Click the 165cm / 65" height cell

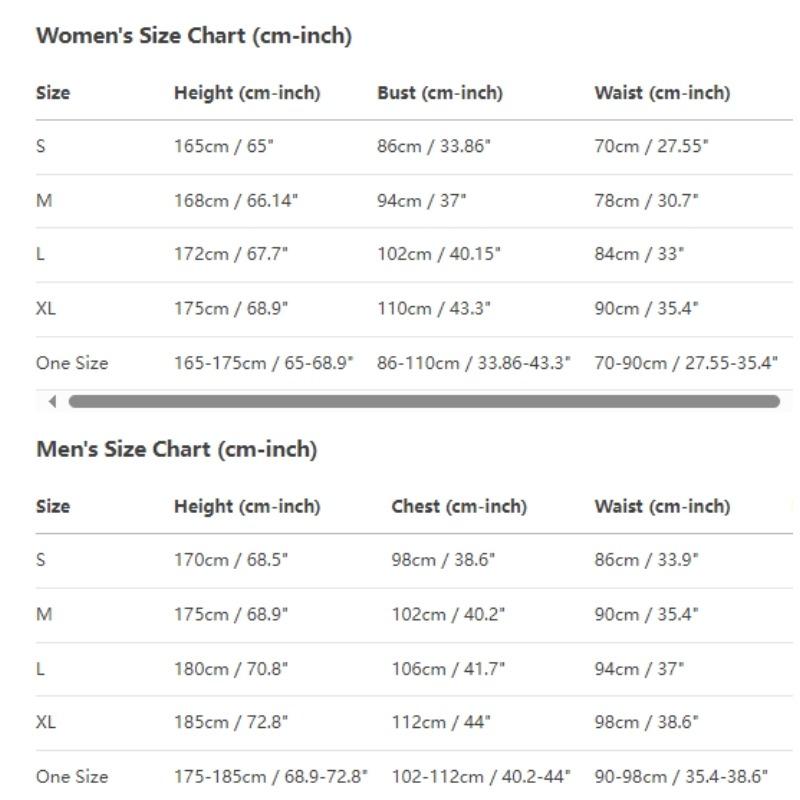223,146
